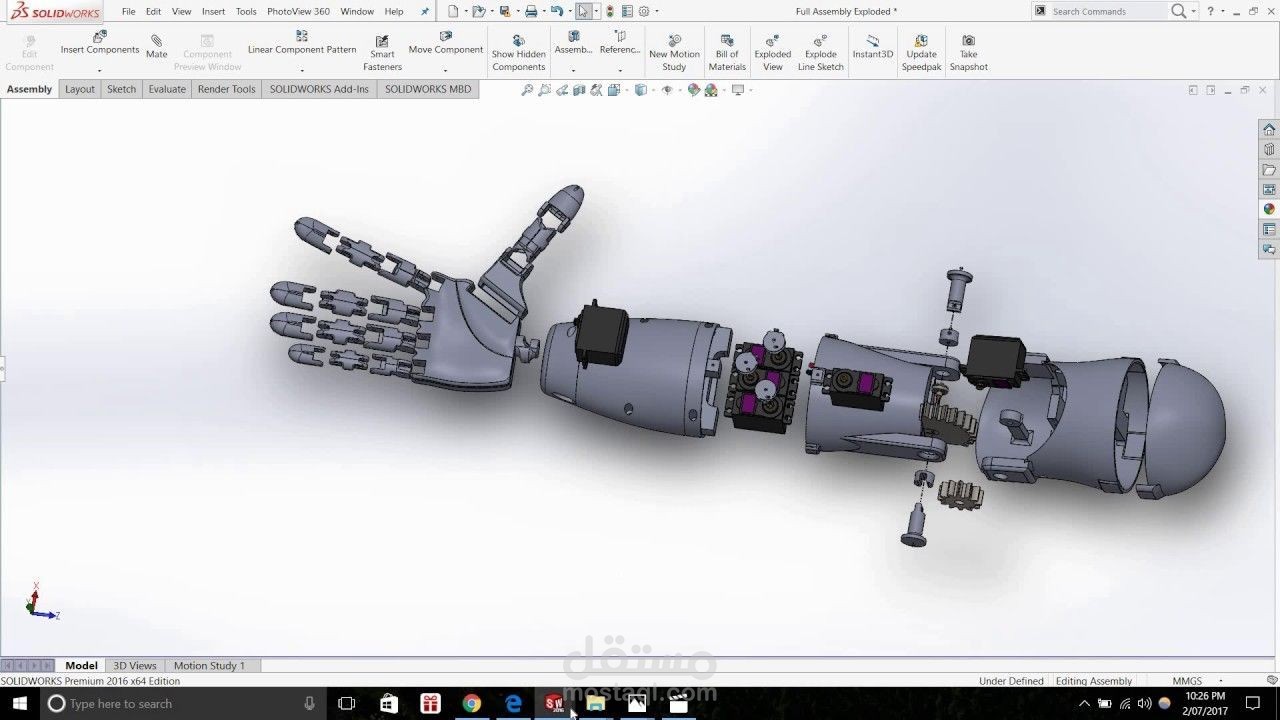
Task: Expand Linear Component Pattern dropdown arrow
Action: click(x=302, y=70)
